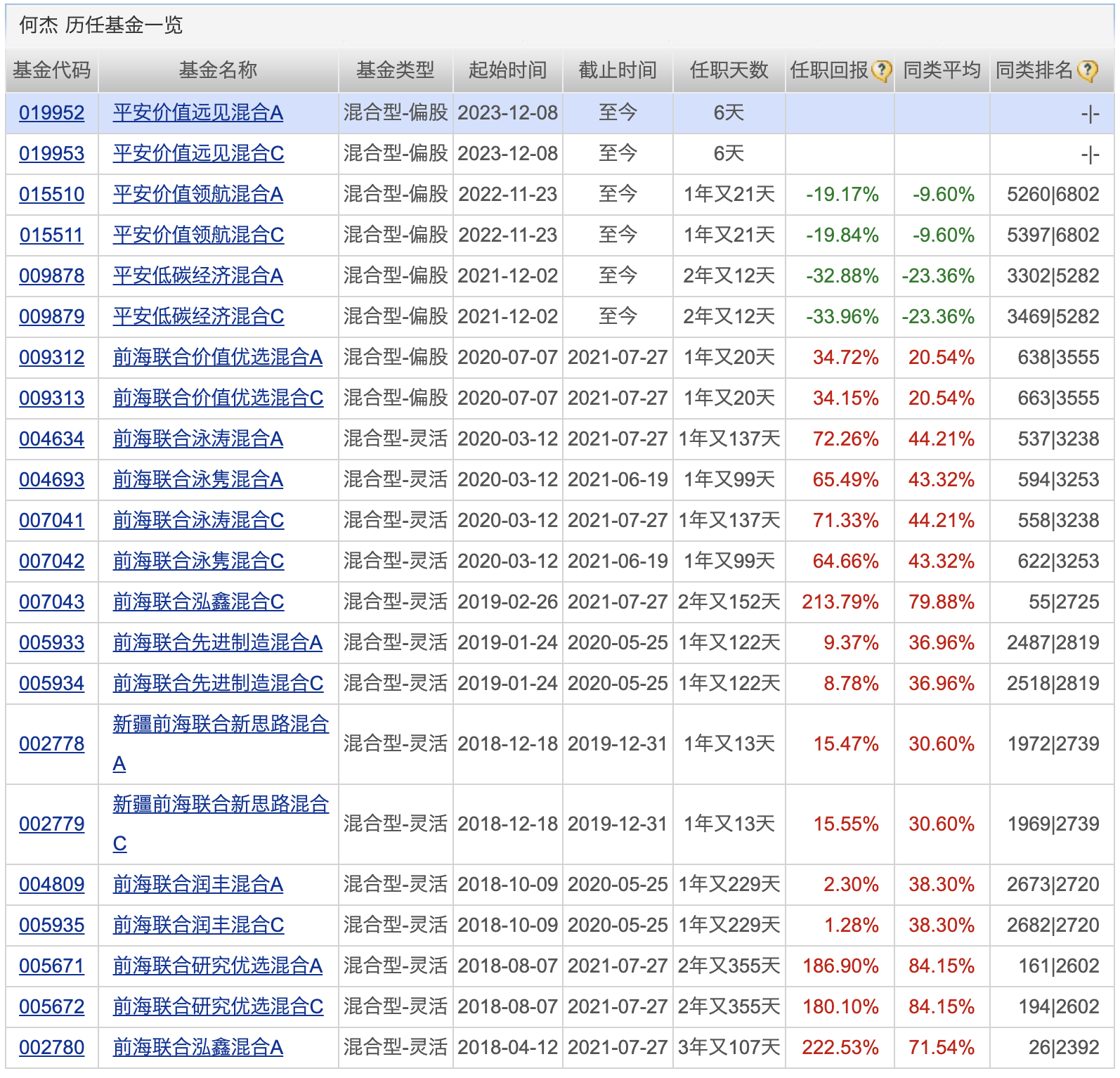Open 前海联合先进制造混合C fund page

(219, 684)
